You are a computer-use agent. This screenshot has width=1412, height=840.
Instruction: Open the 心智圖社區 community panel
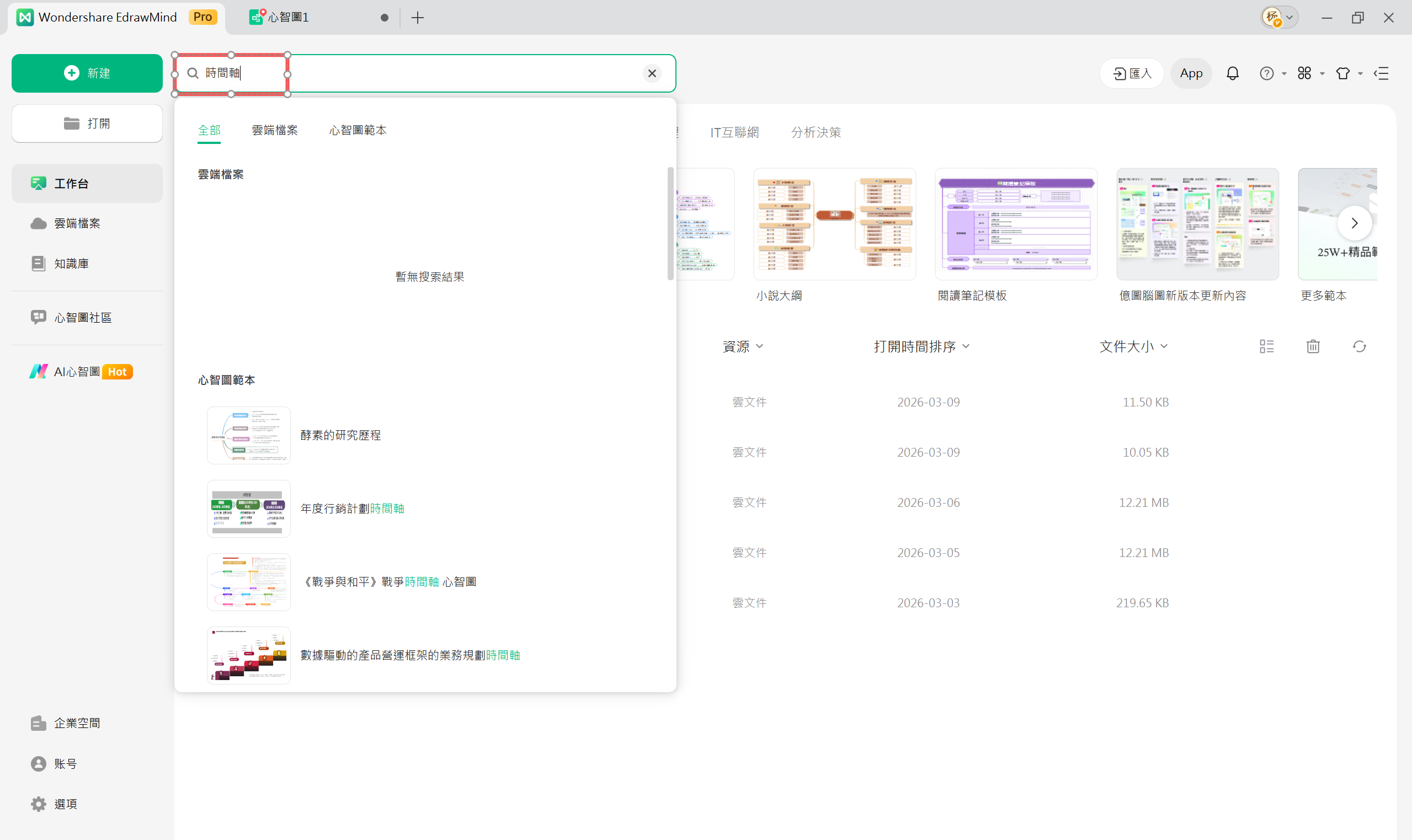pyautogui.click(x=83, y=317)
